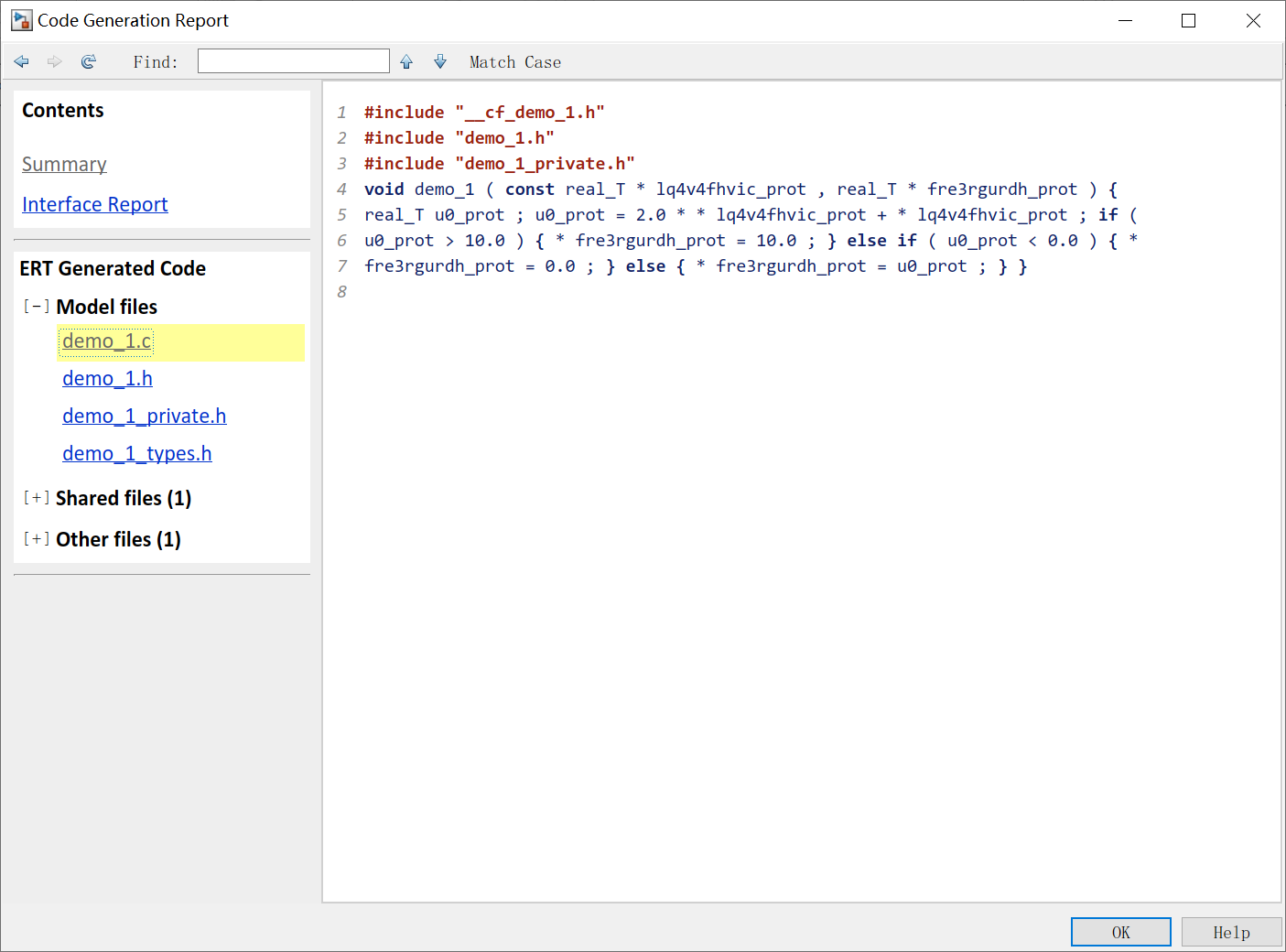The height and width of the screenshot is (952, 1286).
Task: Close the Code Generation Report window
Action: 1253,20
